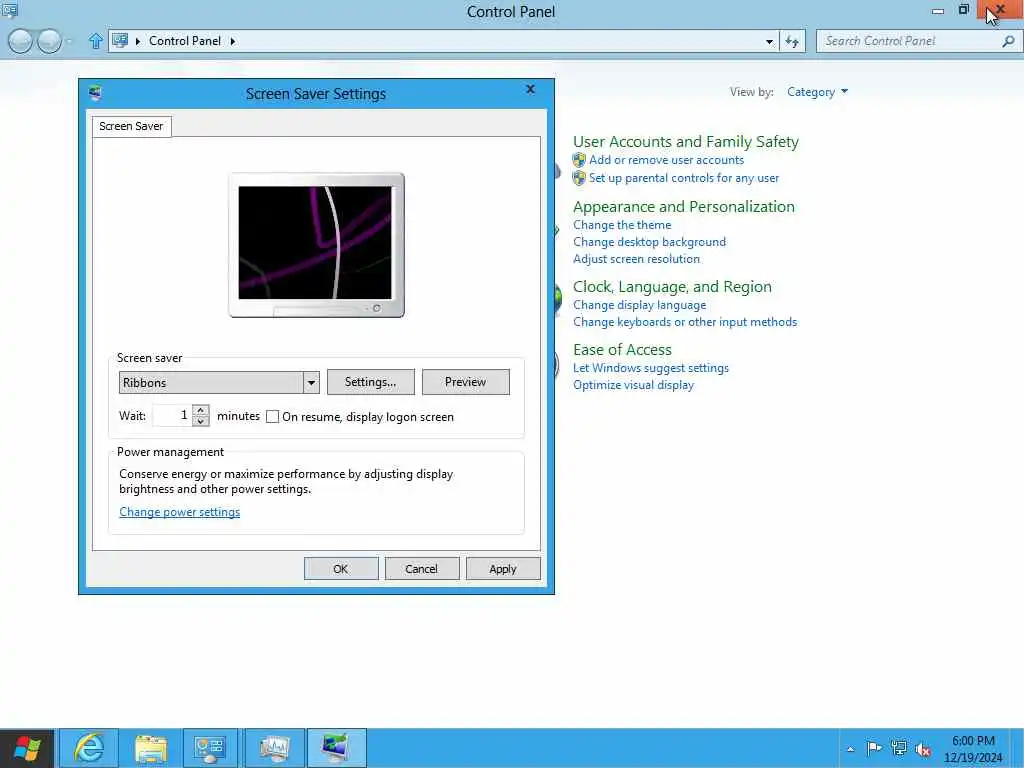Viewport: 1024px width, 768px height.
Task: Decrease wait minutes with down arrow
Action: click(201, 421)
